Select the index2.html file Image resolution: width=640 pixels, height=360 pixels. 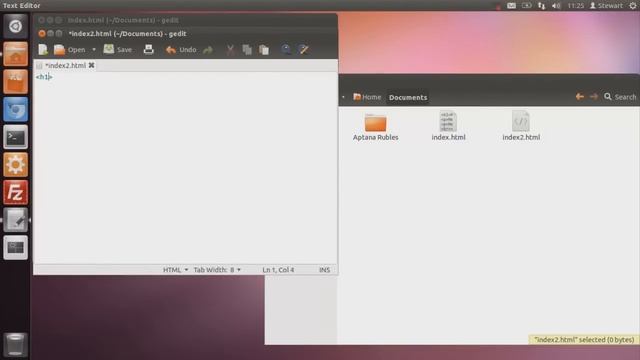[521, 126]
